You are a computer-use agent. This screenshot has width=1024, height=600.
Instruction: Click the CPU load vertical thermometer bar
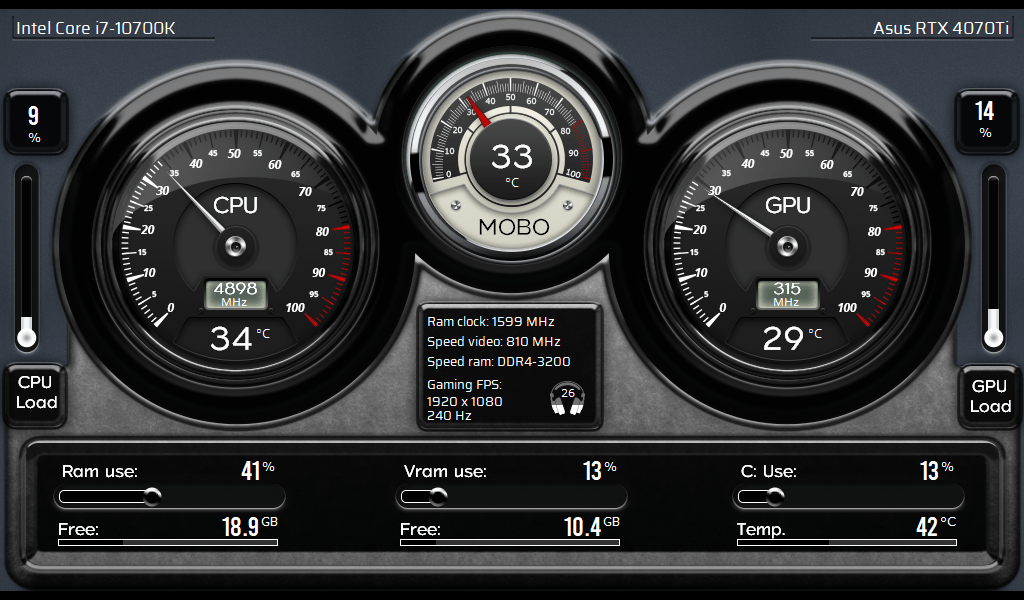click(x=27, y=260)
